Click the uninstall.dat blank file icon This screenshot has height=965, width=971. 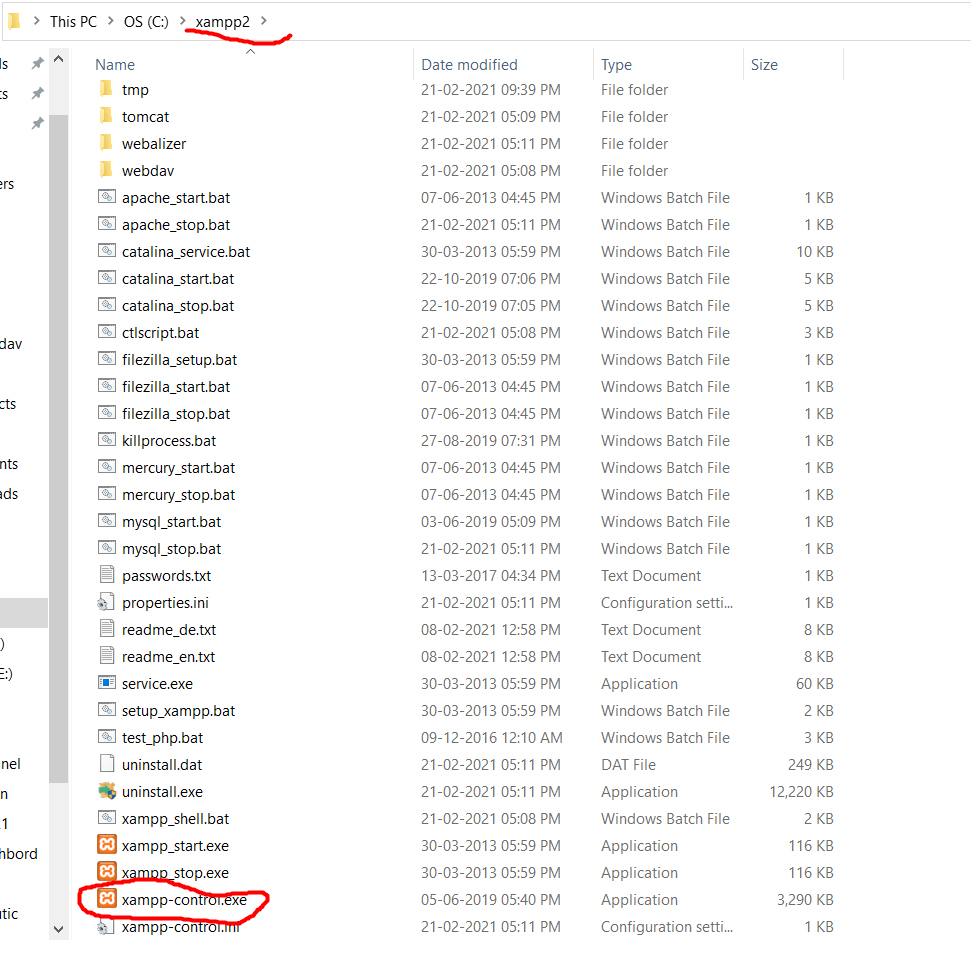click(107, 764)
